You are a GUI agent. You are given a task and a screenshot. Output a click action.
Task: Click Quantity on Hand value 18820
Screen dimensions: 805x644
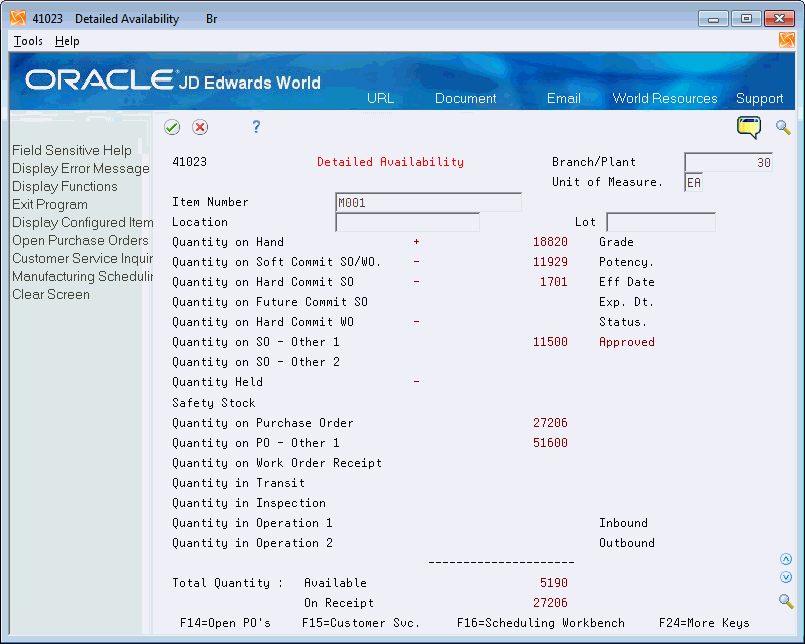click(550, 242)
